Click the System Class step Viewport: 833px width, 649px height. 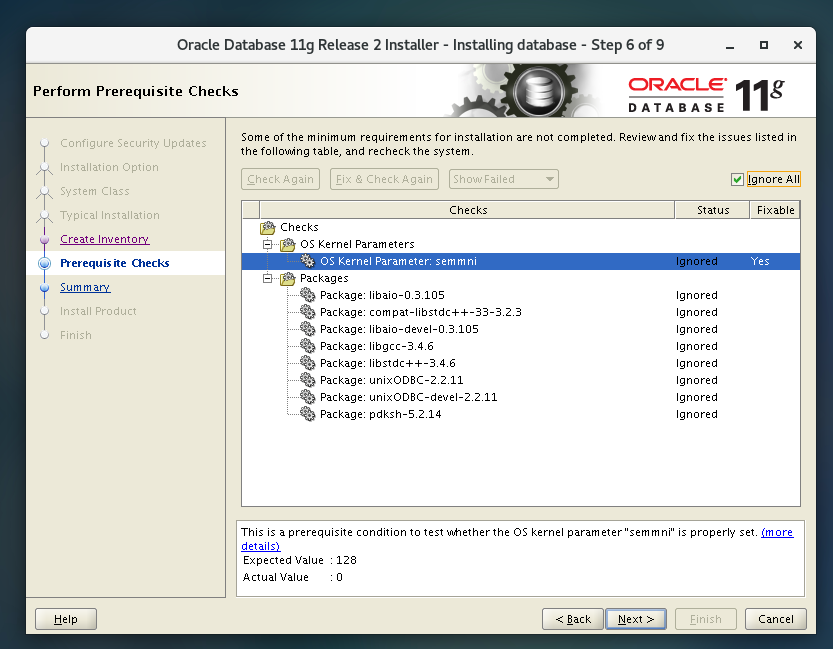(95, 191)
